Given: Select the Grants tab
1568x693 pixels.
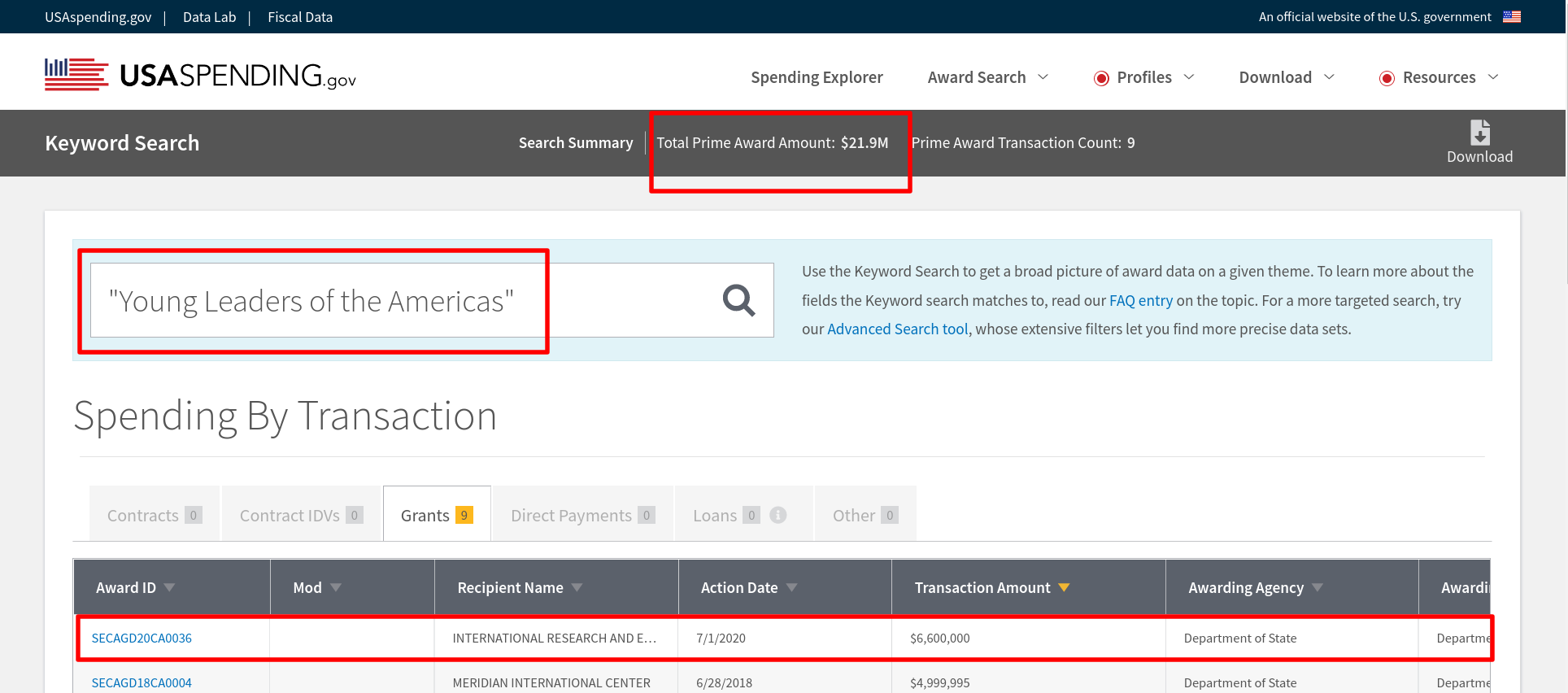Looking at the screenshot, I should click(437, 514).
